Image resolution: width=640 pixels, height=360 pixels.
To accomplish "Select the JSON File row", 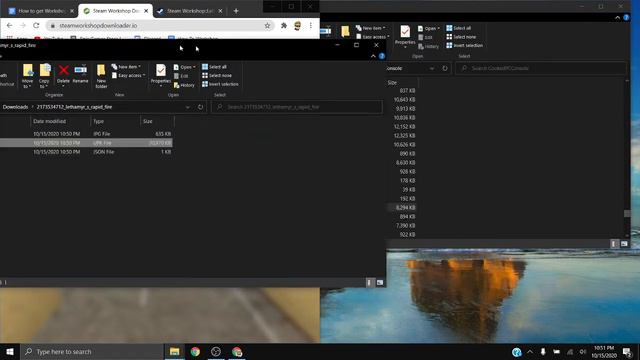I will (x=86, y=152).
